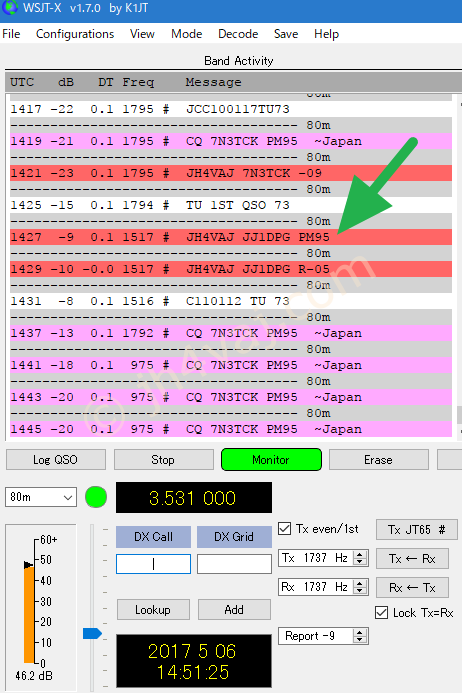Open the Help menu
This screenshot has width=462, height=693.
(326, 34)
